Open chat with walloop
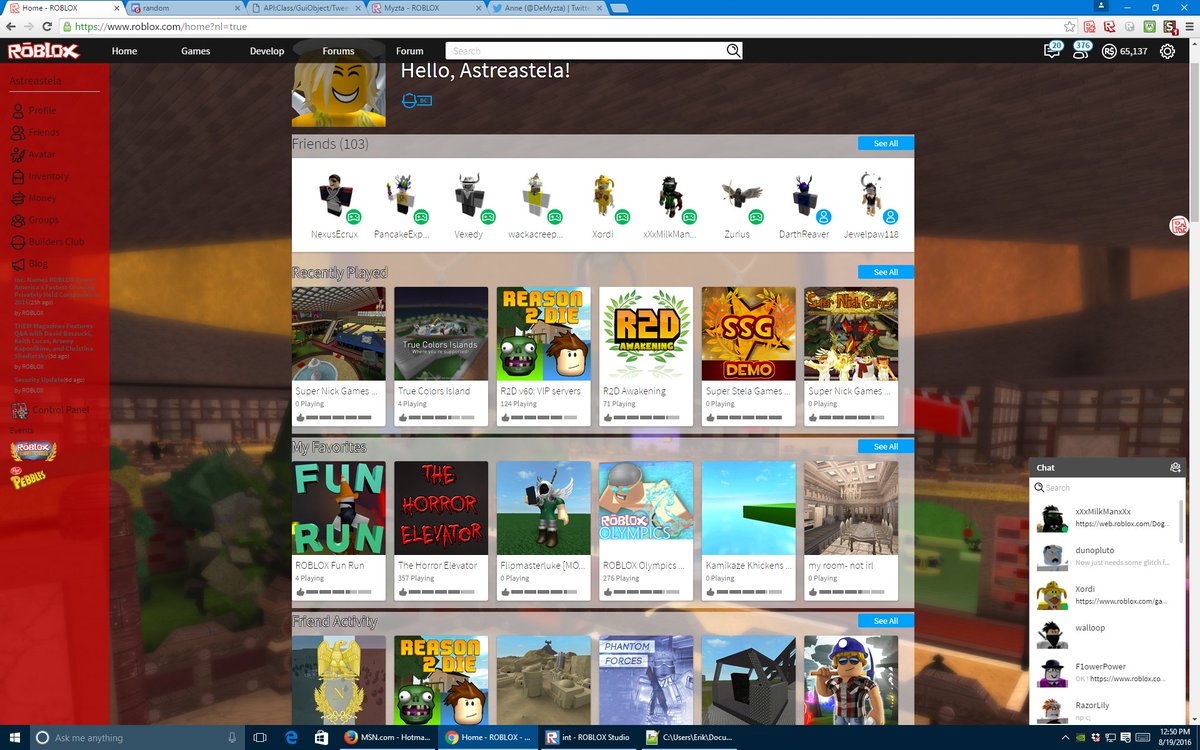Screen dimensions: 1200x750 pos(1106,633)
